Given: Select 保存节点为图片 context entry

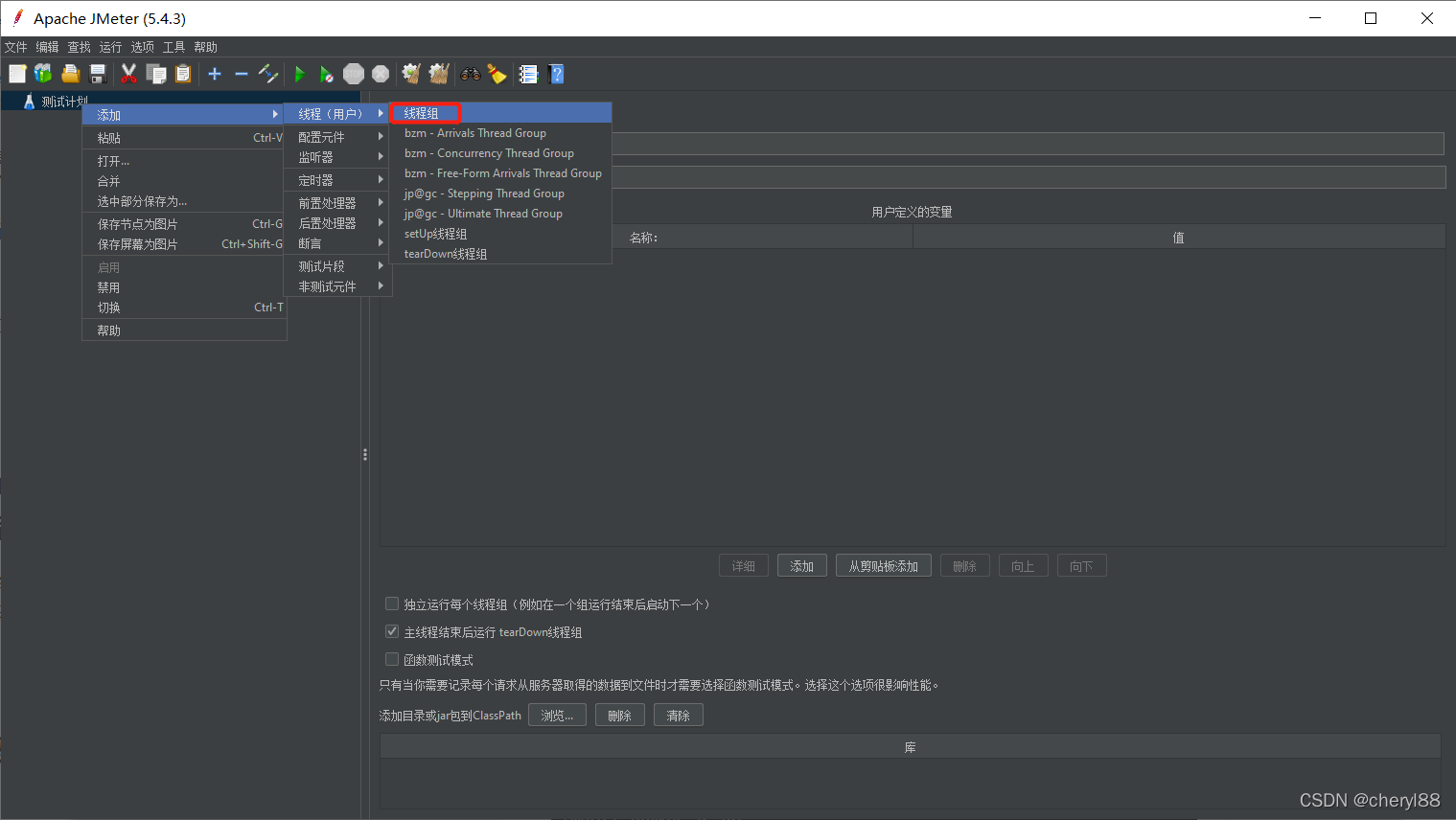Looking at the screenshot, I should coord(184,224).
